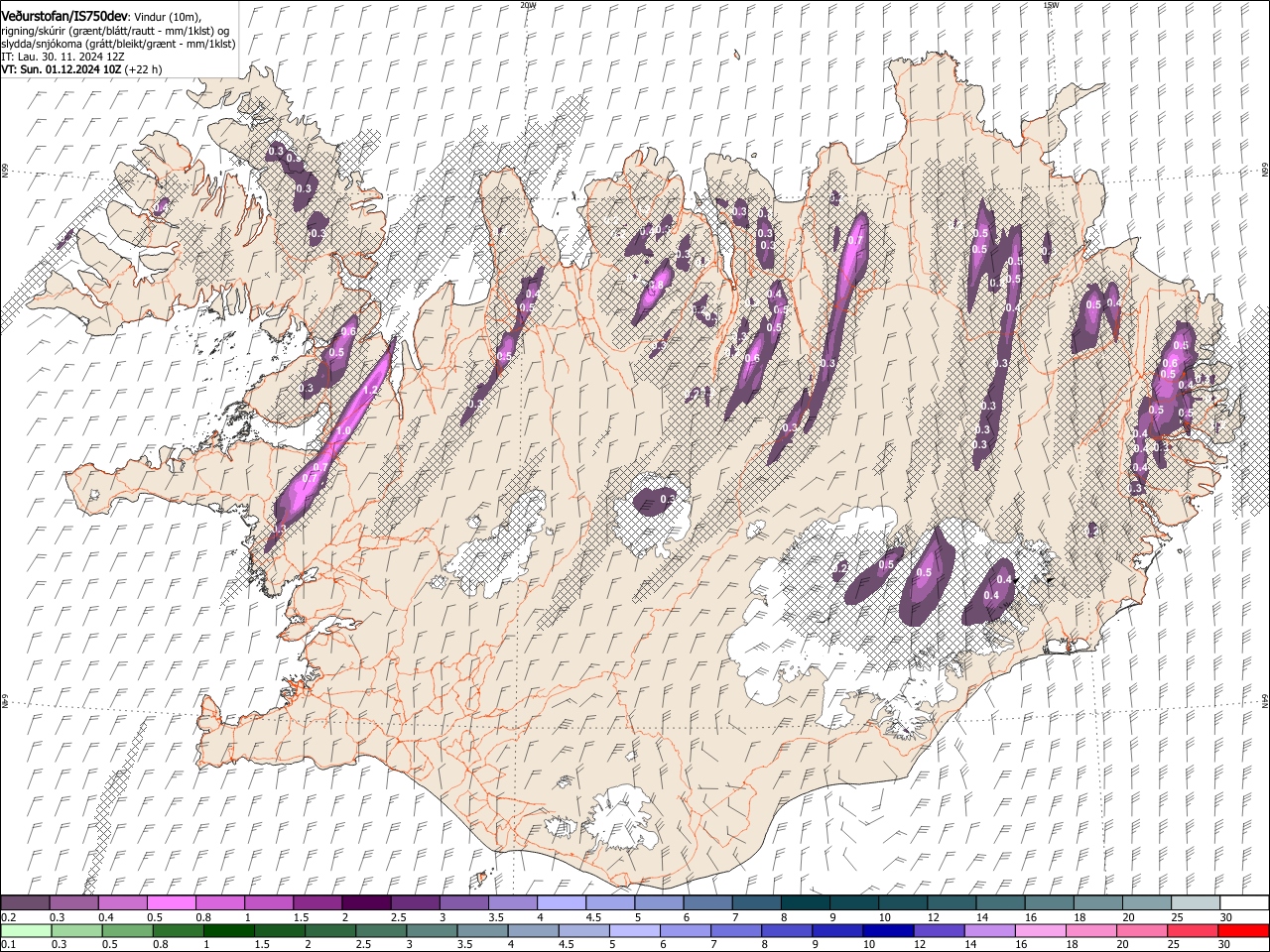Select rain scale swatch between 1 and 1.5
This screenshot has height=952, width=1270.
(x=229, y=930)
